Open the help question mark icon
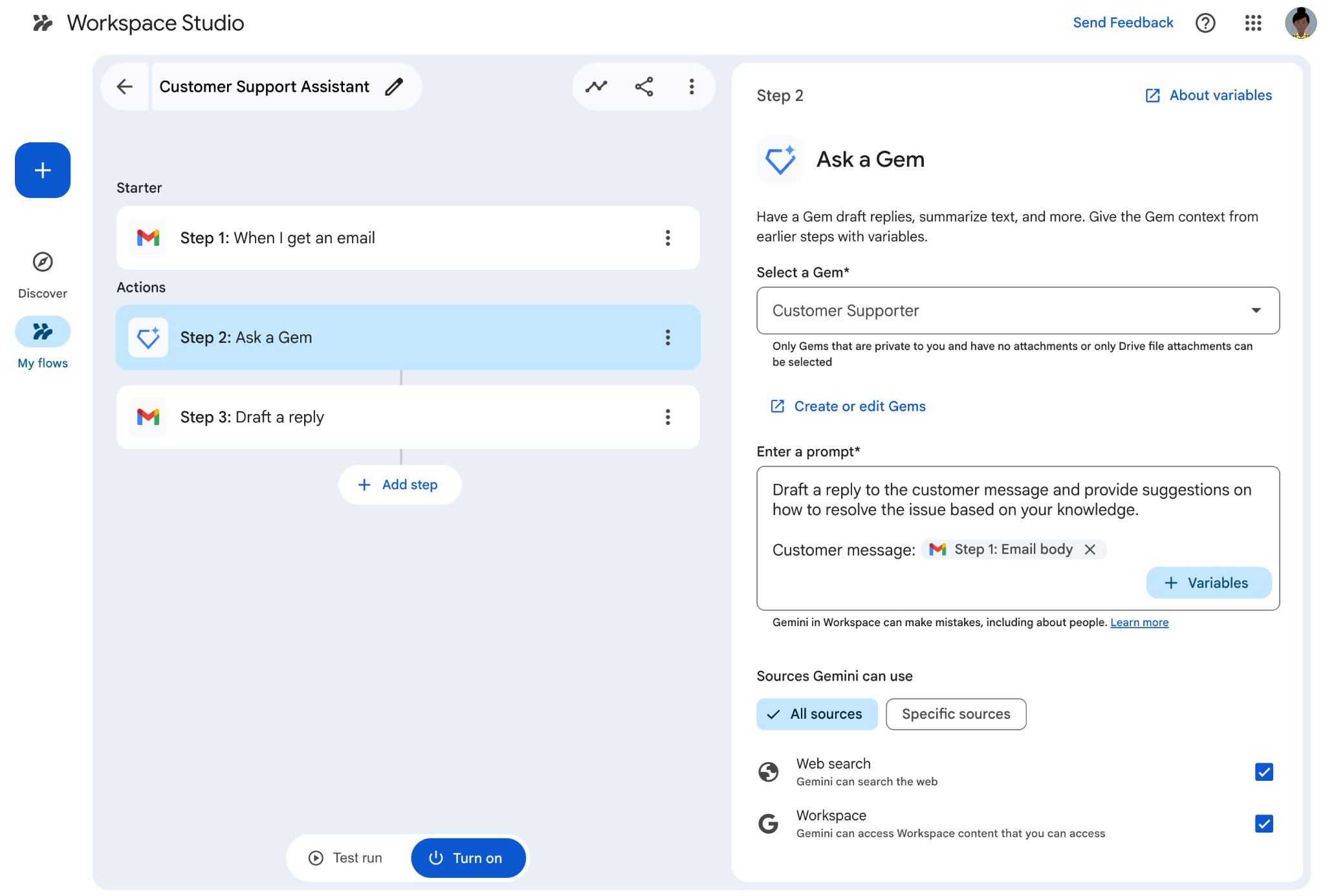 pos(1205,23)
